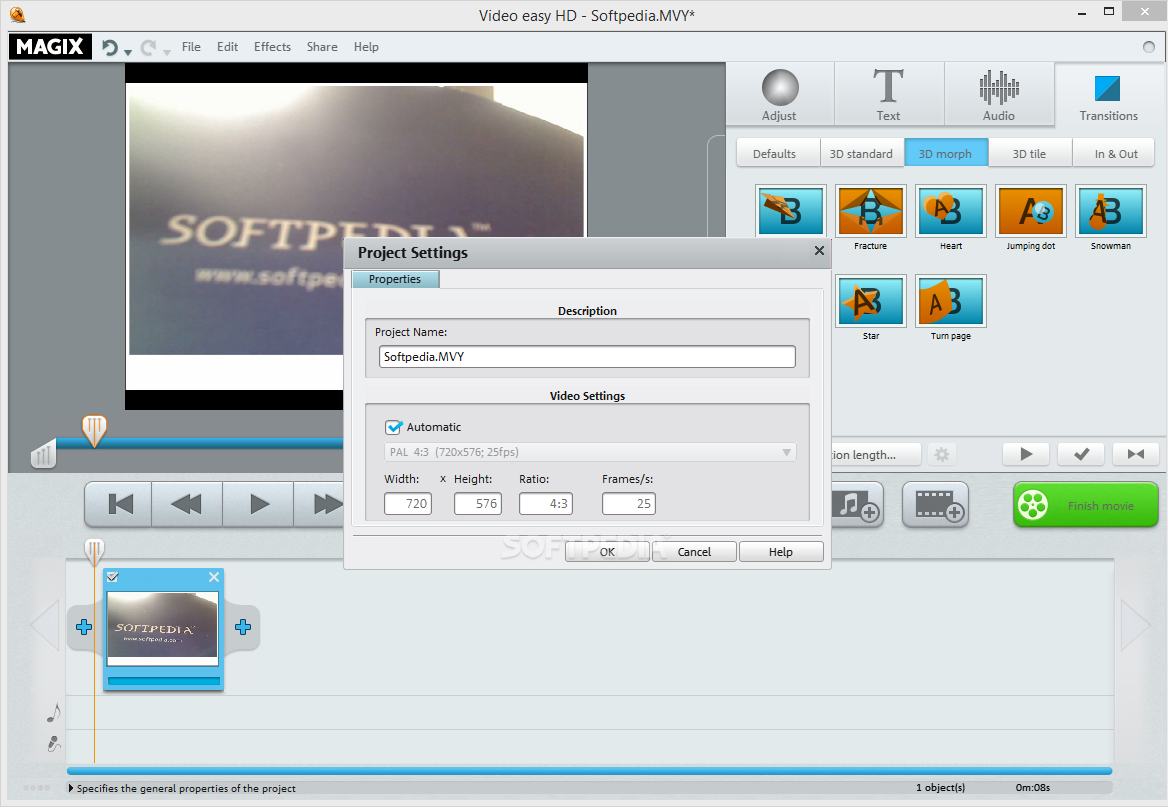Viewport: 1168px width, 807px height.
Task: Click the Redo arrow icon
Action: click(148, 47)
